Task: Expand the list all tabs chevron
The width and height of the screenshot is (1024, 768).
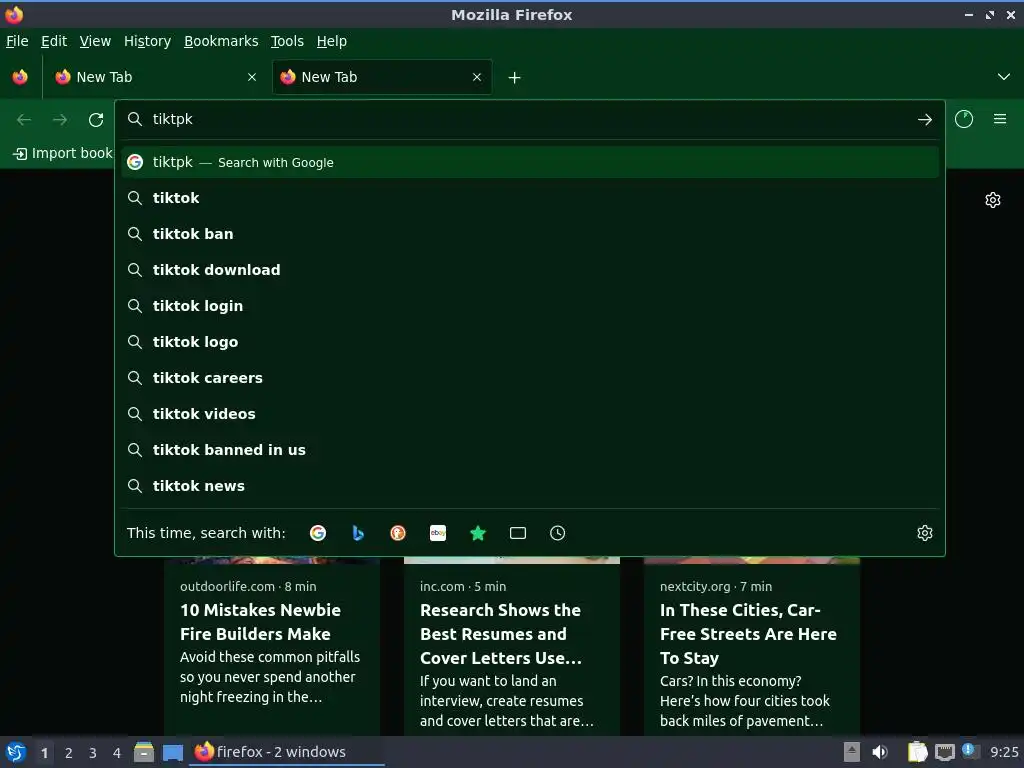Action: pos(1004,77)
